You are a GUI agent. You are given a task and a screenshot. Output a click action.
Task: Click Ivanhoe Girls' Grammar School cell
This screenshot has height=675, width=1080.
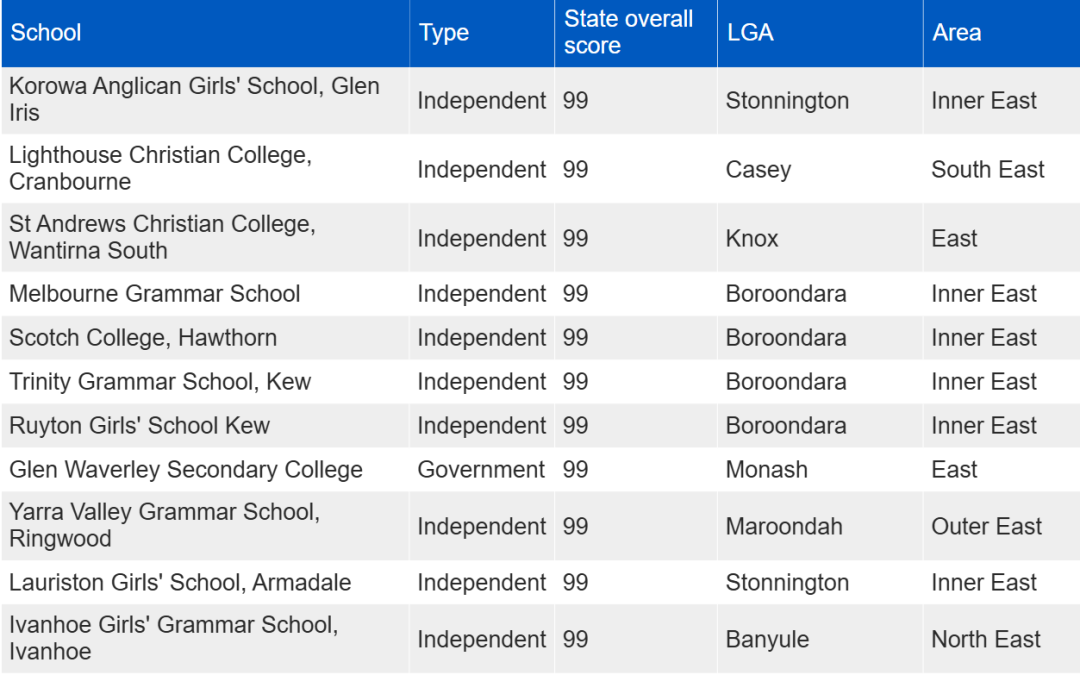pyautogui.click(x=205, y=638)
